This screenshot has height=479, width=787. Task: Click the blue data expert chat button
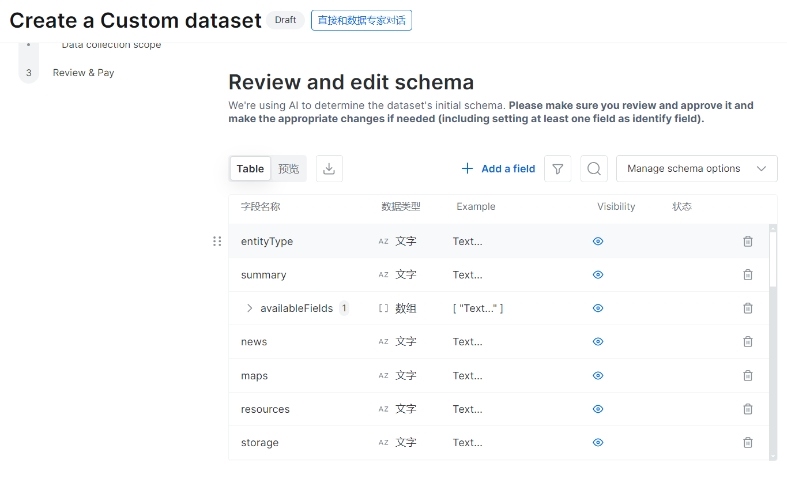[361, 21]
